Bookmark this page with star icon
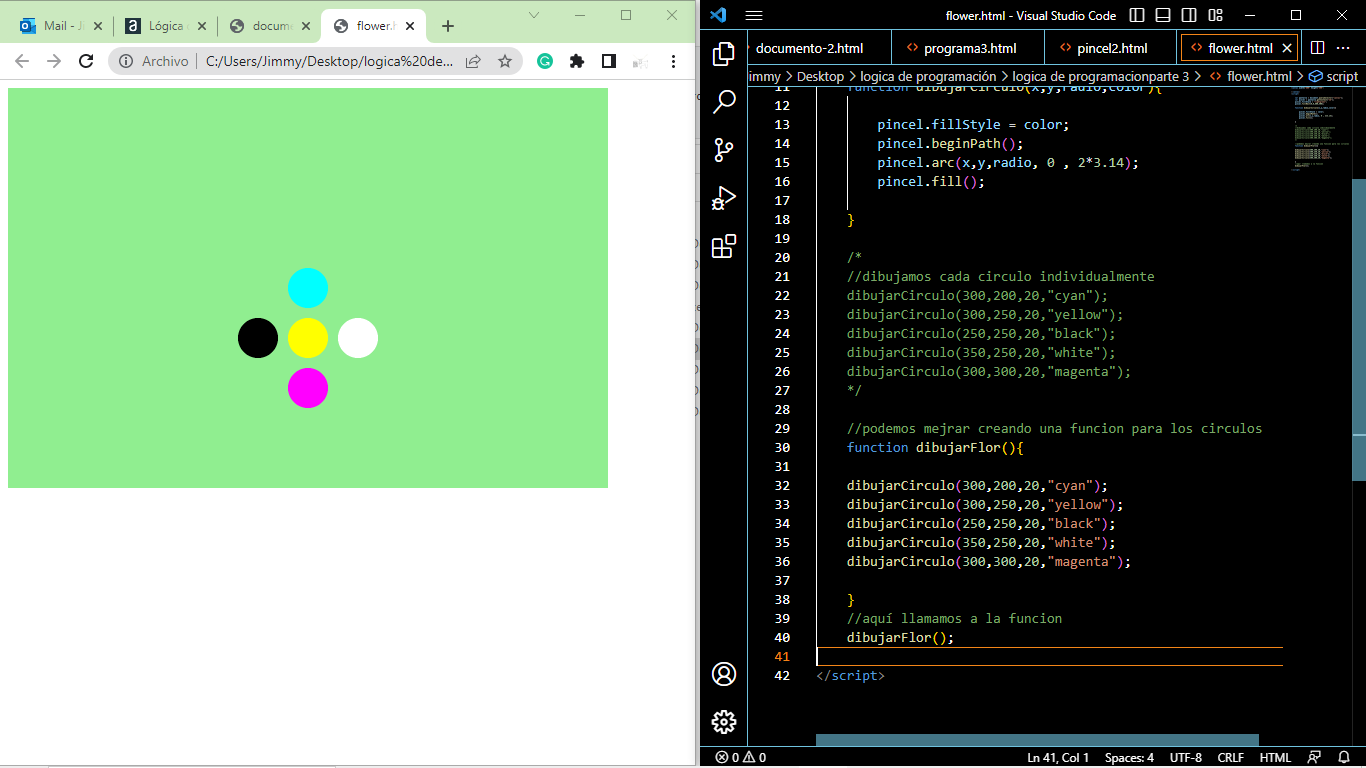The width and height of the screenshot is (1366, 768). click(505, 61)
